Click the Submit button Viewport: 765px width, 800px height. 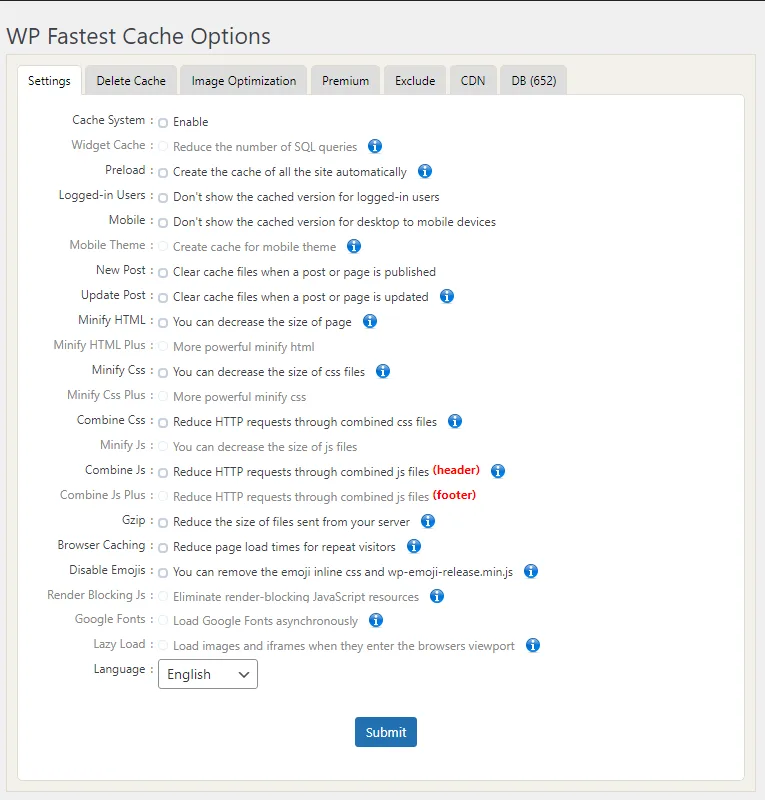tap(385, 732)
